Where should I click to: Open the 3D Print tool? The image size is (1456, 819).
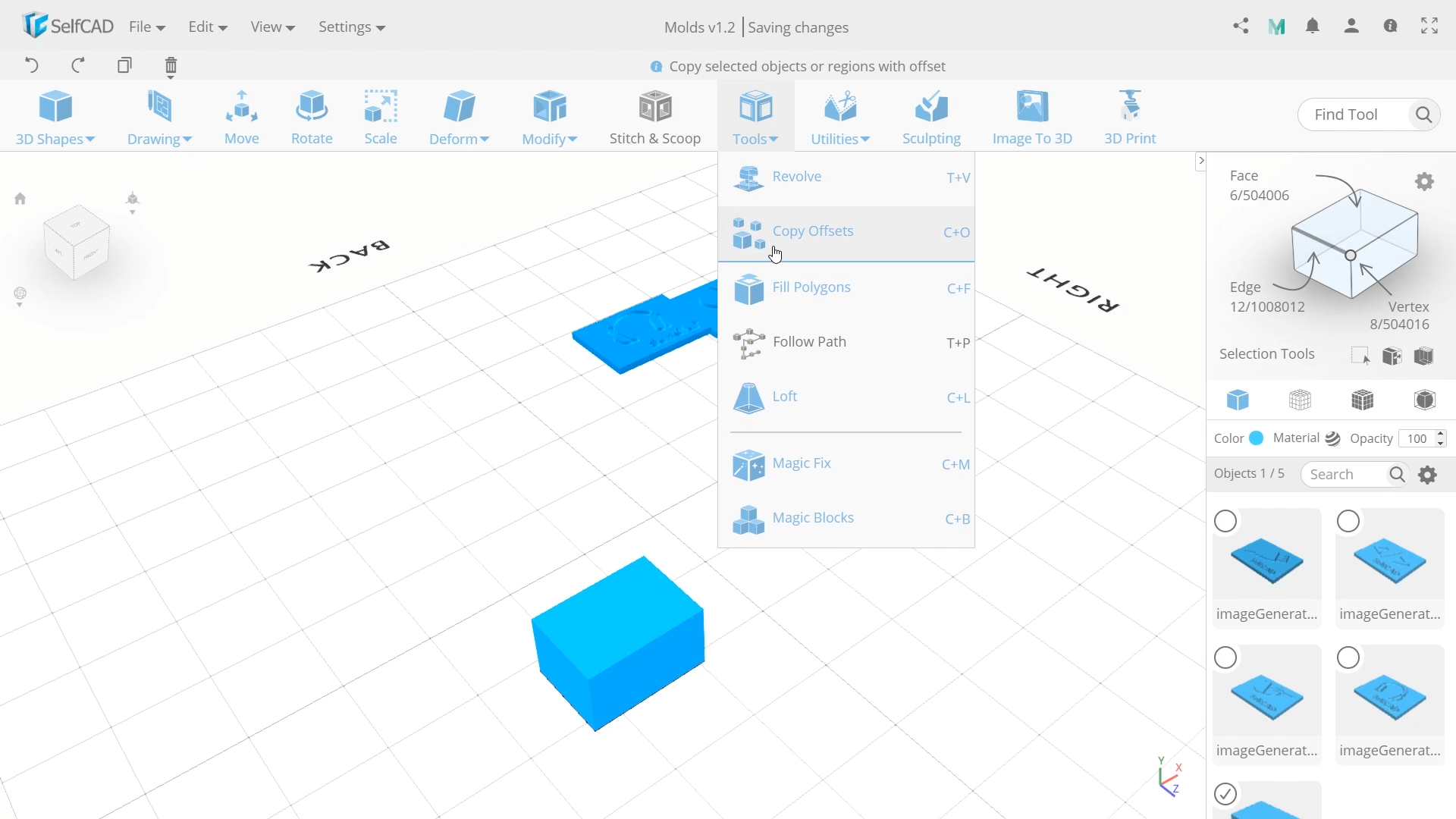click(1130, 117)
